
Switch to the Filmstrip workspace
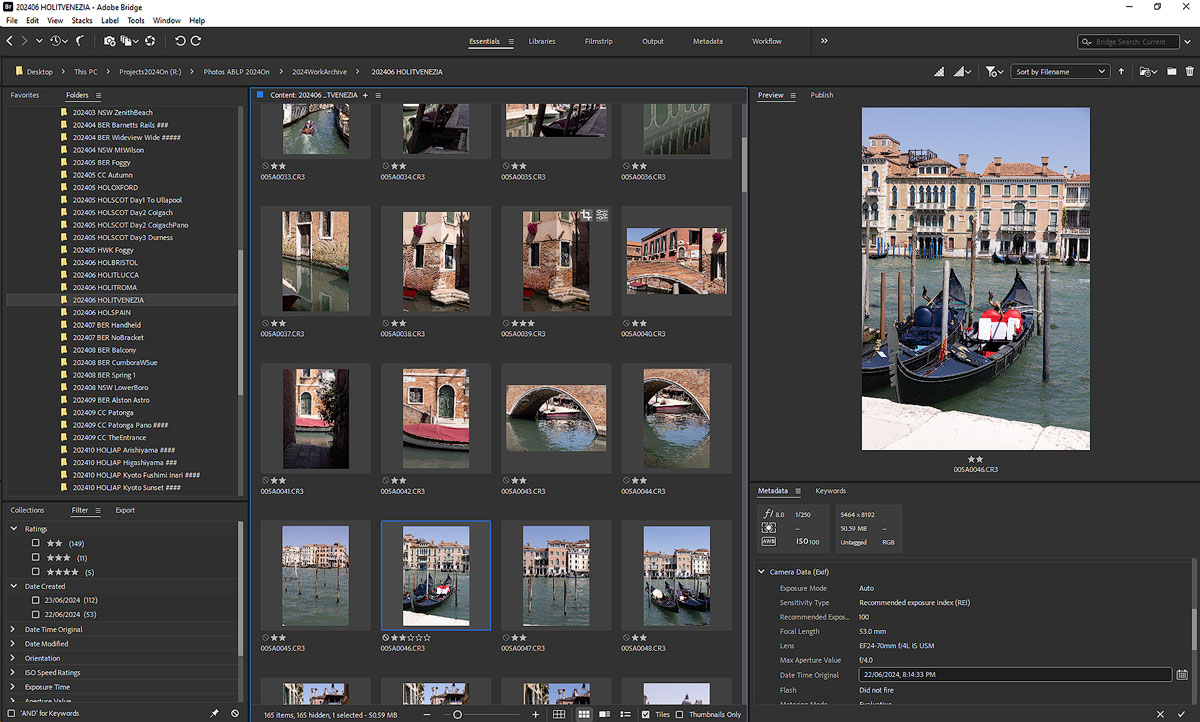(598, 41)
